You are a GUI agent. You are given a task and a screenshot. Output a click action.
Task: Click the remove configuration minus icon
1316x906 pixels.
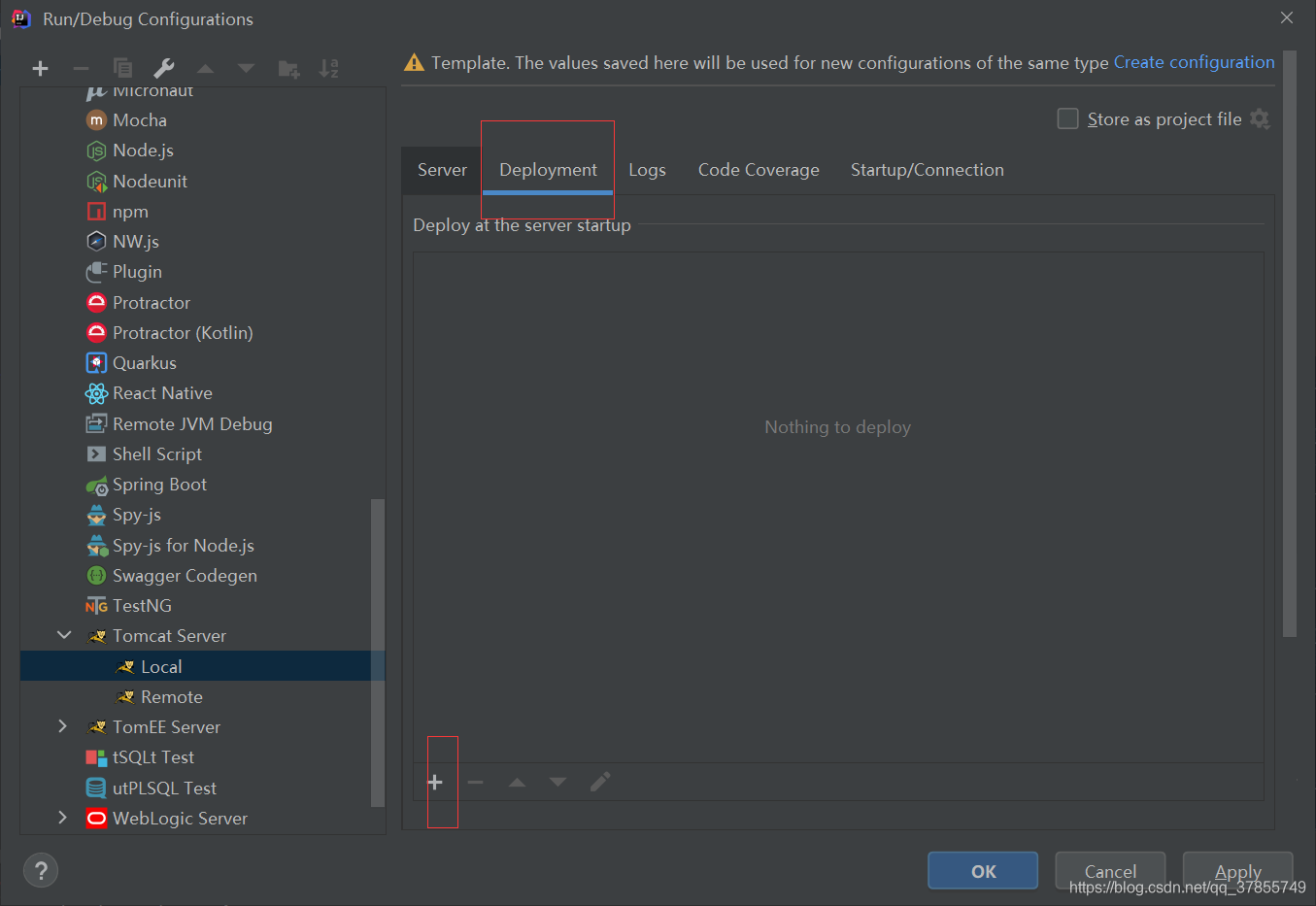pos(81,68)
